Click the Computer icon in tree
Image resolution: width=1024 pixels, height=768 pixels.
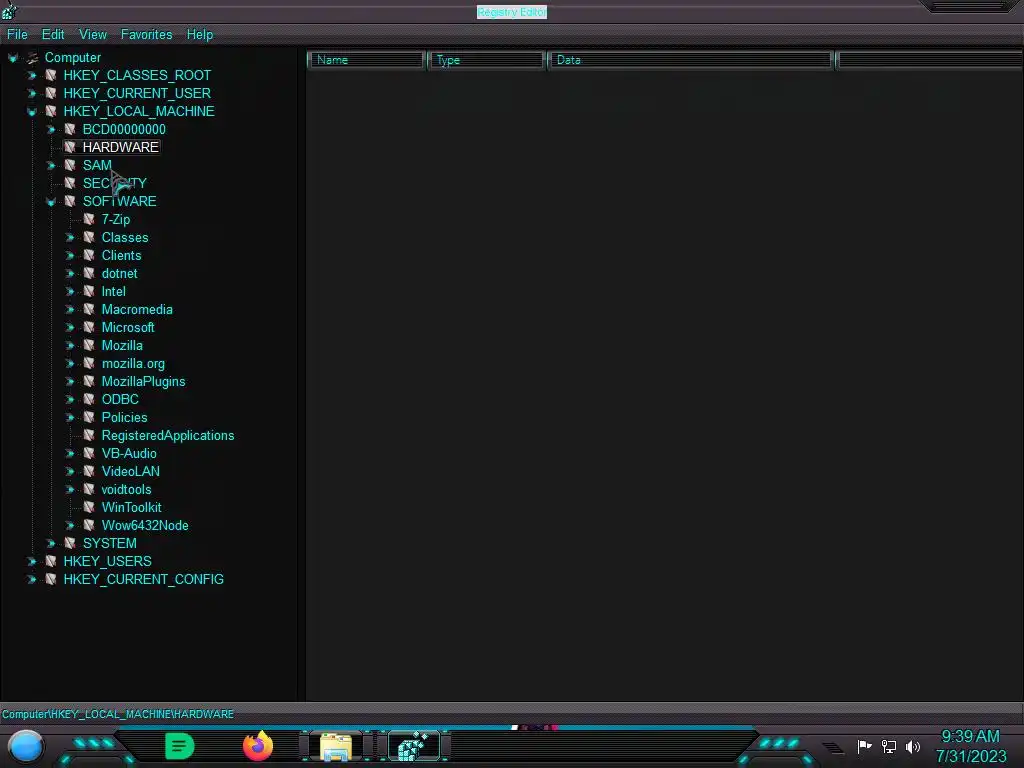click(32, 58)
